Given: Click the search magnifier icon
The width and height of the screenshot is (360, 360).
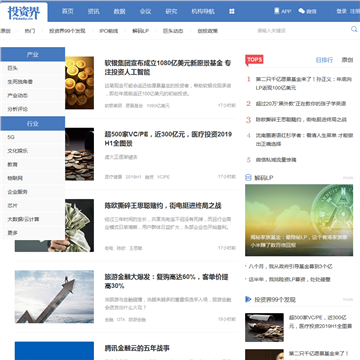Looking at the screenshot, I should click(354, 30).
